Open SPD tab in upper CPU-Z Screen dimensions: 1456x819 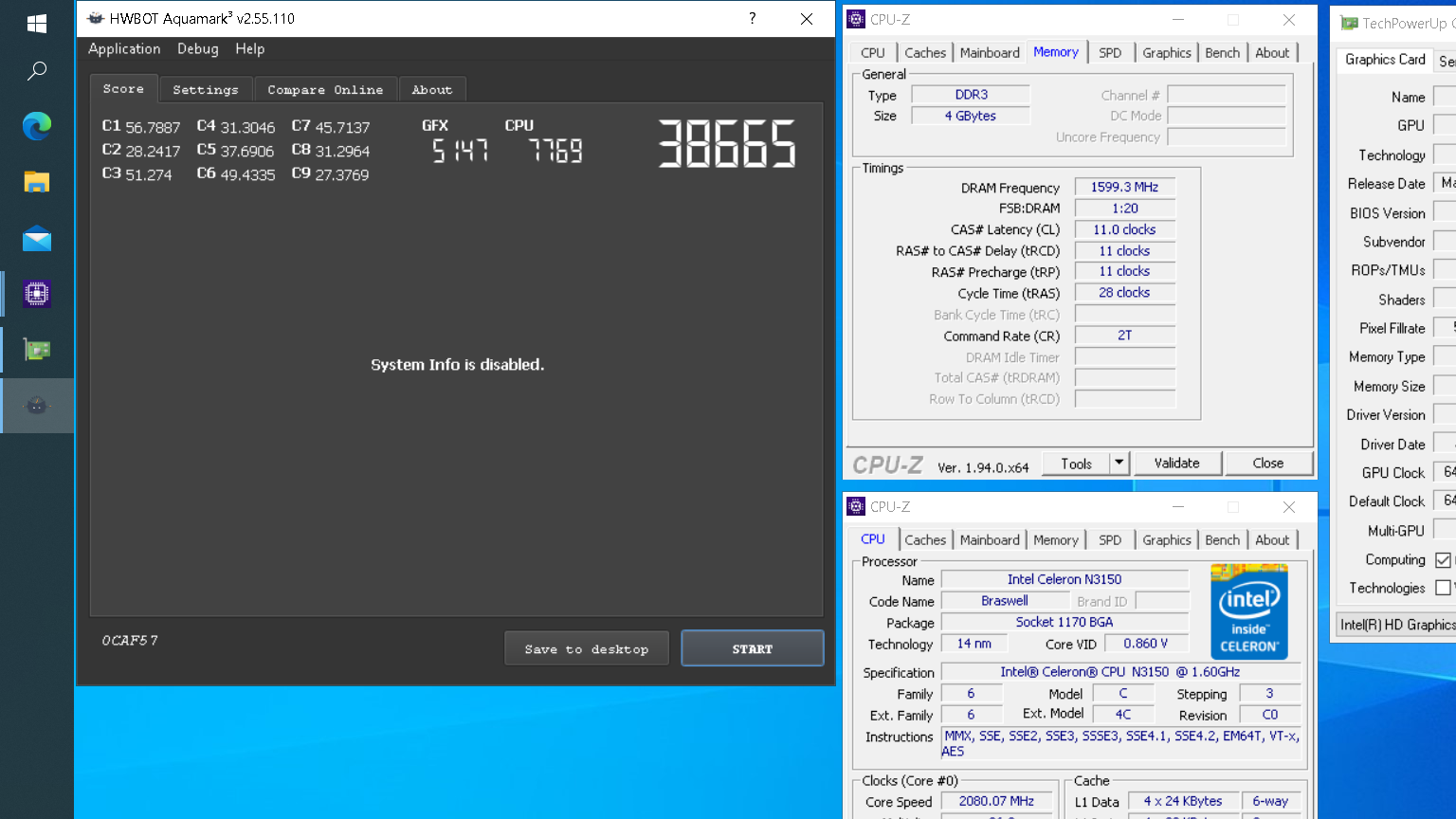coord(1110,53)
